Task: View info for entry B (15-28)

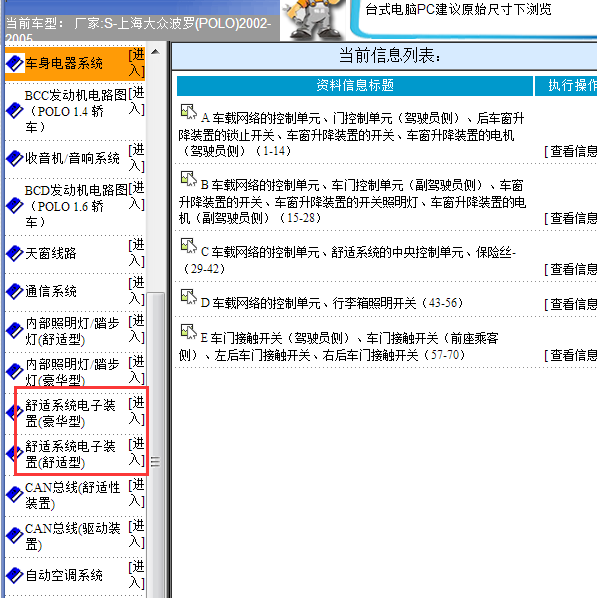Action: [570, 219]
